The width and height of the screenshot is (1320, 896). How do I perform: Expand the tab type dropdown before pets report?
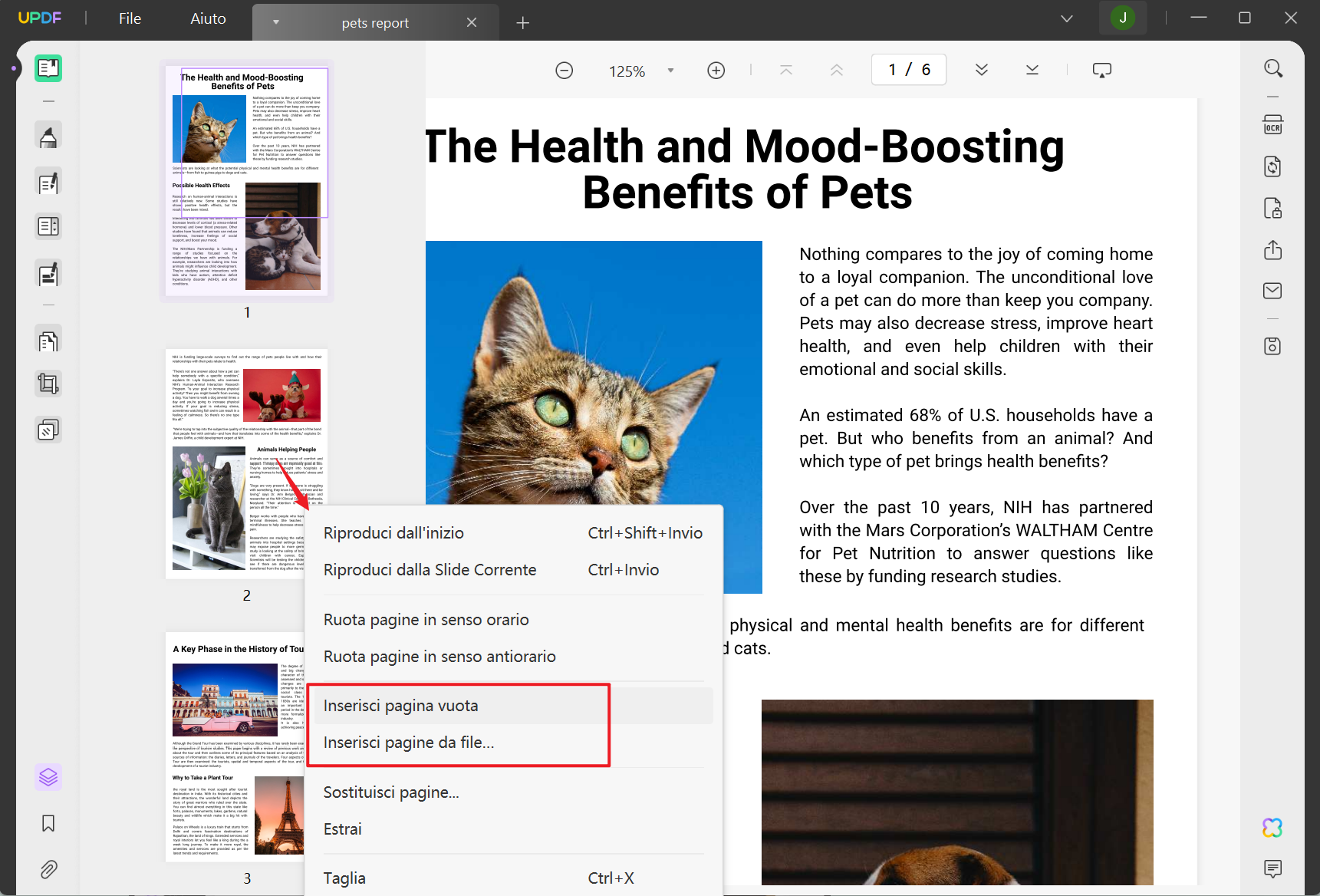click(275, 22)
